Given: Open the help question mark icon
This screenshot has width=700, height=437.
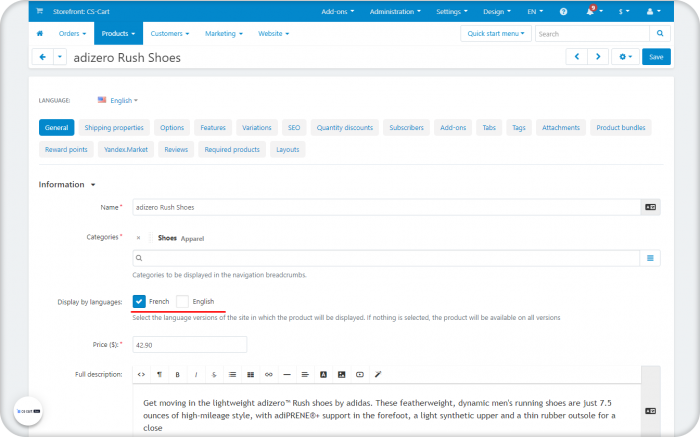Looking at the screenshot, I should [x=563, y=12].
